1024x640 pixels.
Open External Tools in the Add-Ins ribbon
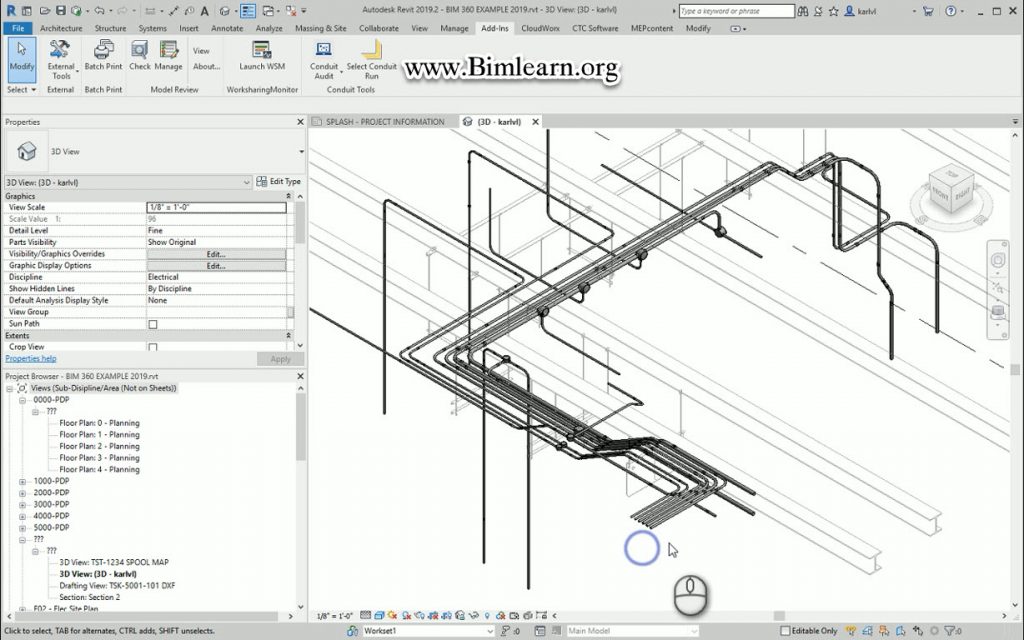(x=60, y=59)
